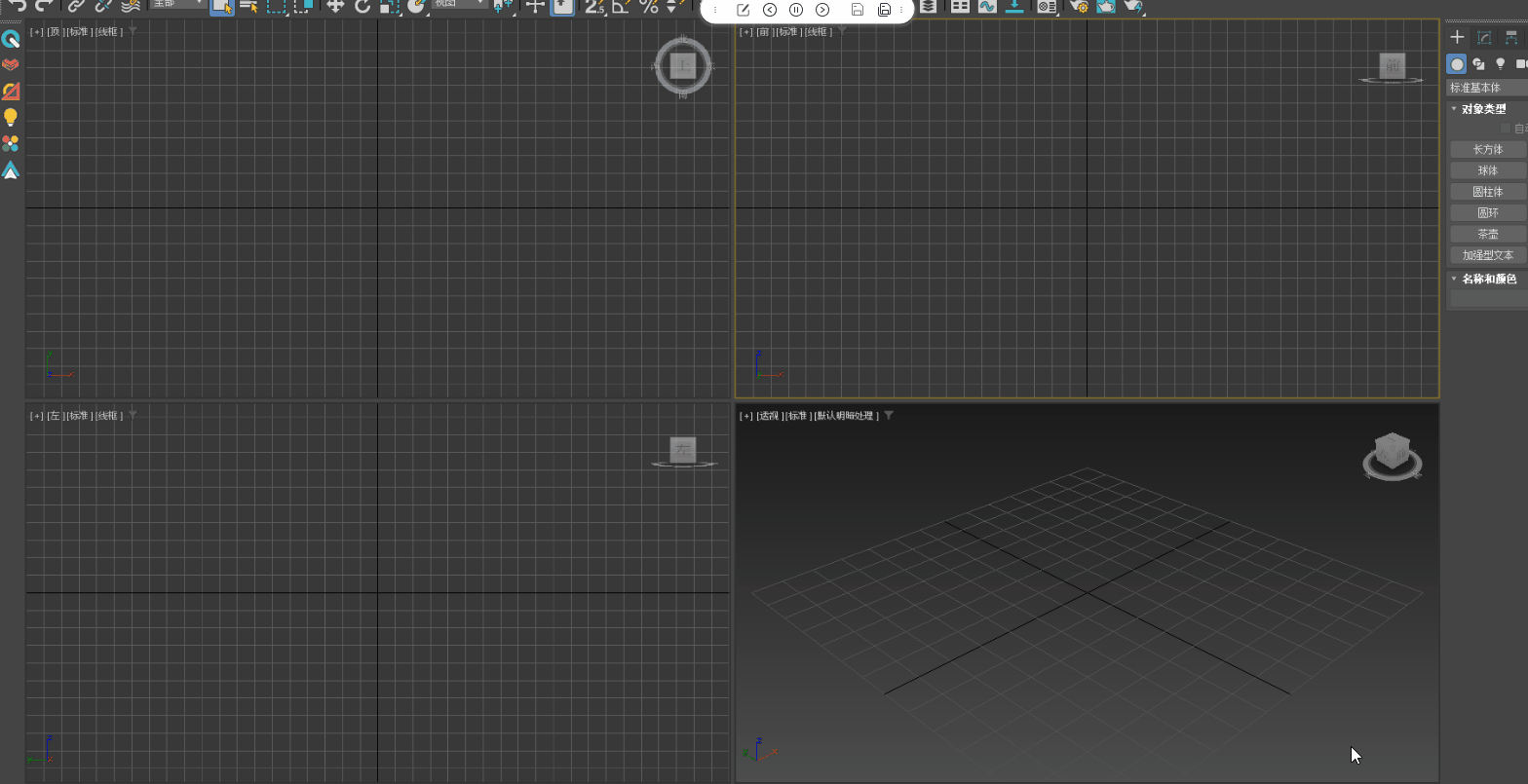Toggle the Angle Snap icon
The width and height of the screenshot is (1528, 784).
coord(622,6)
